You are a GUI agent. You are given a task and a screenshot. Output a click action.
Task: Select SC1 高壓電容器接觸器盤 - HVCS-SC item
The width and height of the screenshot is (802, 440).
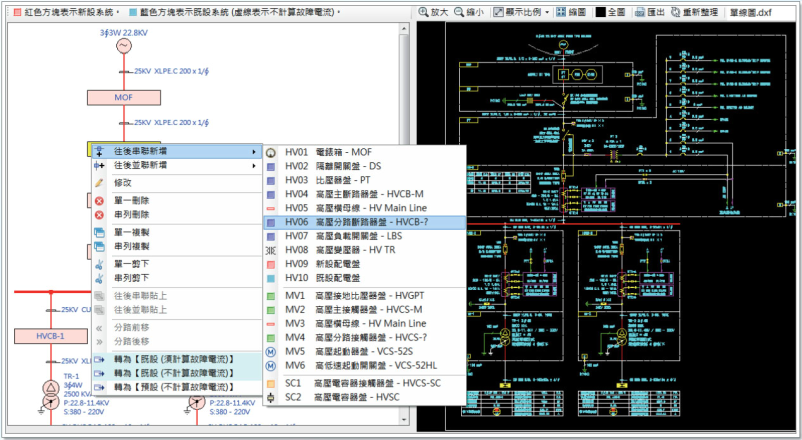click(365, 383)
